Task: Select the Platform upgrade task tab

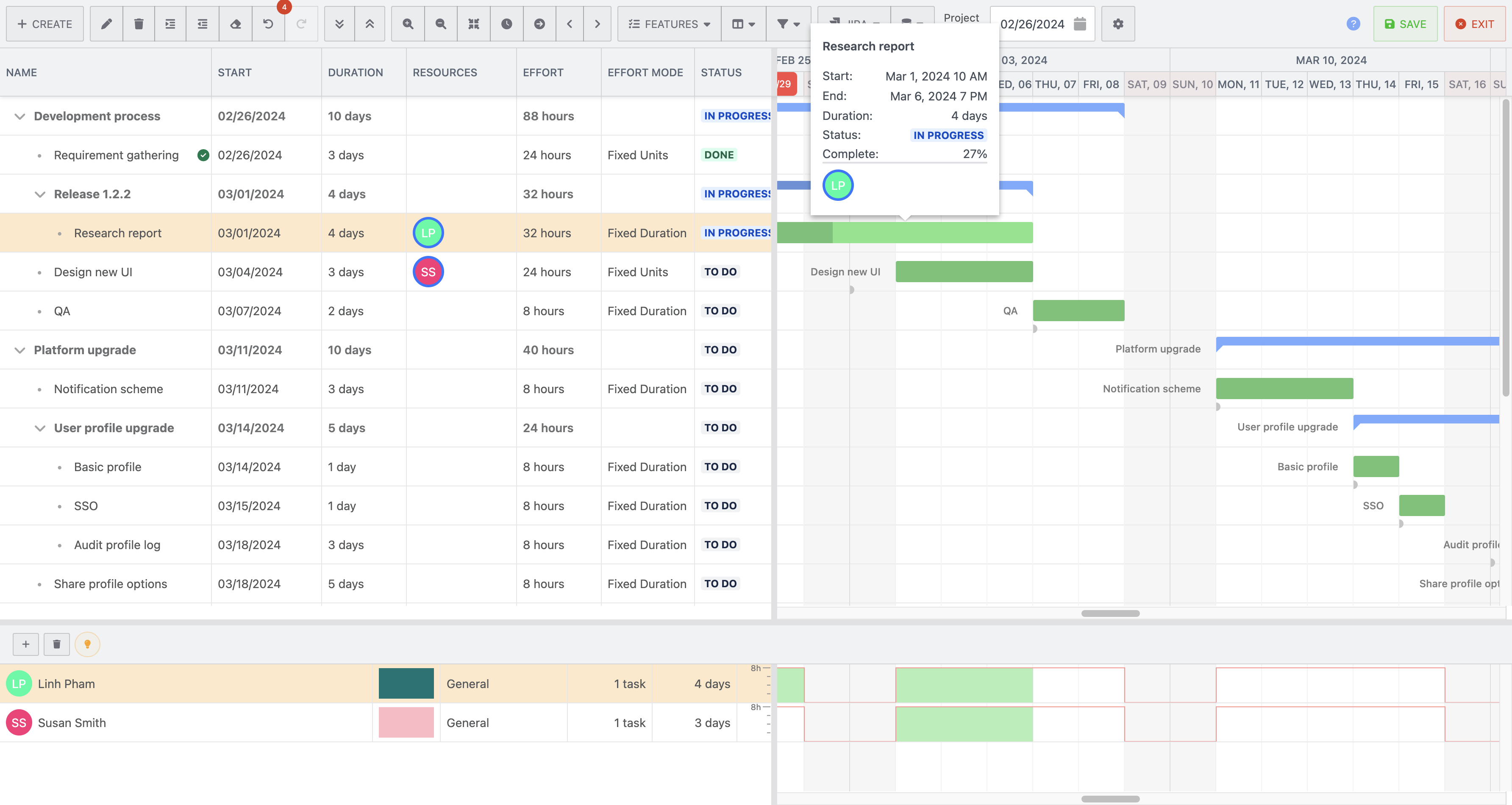Action: 85,349
